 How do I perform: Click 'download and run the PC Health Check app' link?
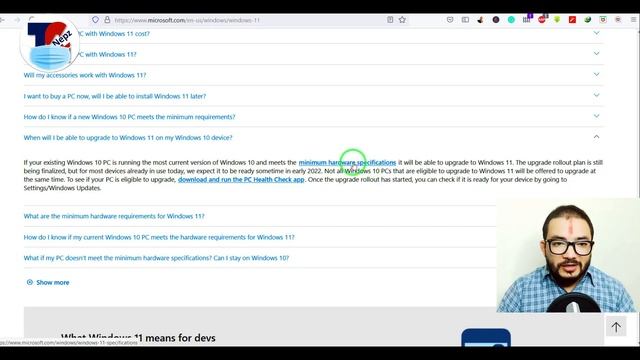(x=241, y=180)
